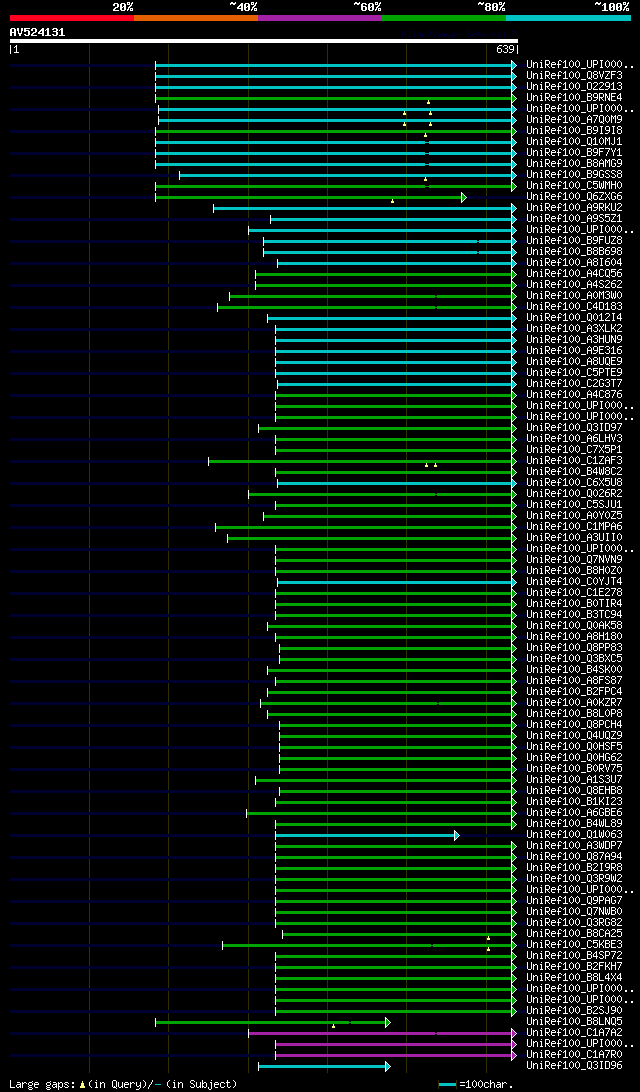Viewport: 640px width, 1092px height.
Task: Select the UniRef100_Q7NVN9 label
Action: point(575,560)
